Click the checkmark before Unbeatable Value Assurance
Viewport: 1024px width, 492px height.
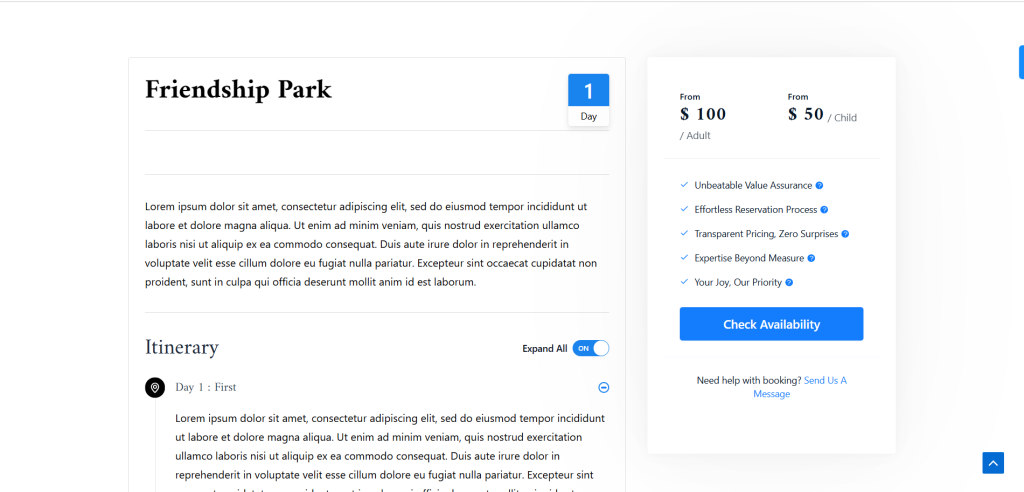(x=684, y=185)
